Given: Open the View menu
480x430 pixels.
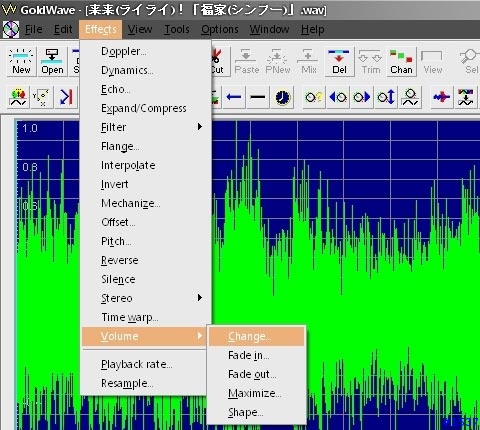Looking at the screenshot, I should click(x=140, y=29).
